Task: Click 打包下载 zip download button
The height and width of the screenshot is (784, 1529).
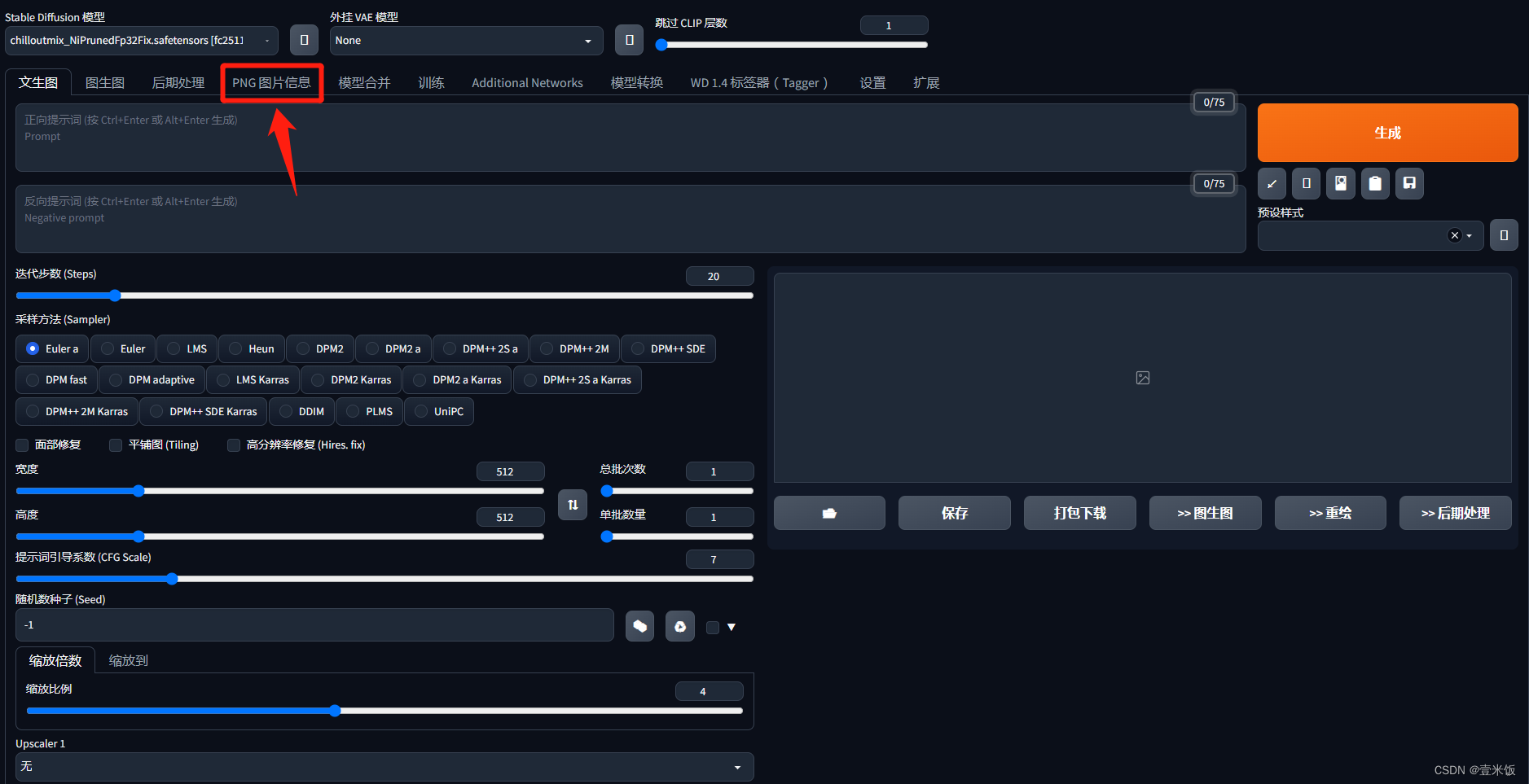Action: click(1080, 513)
